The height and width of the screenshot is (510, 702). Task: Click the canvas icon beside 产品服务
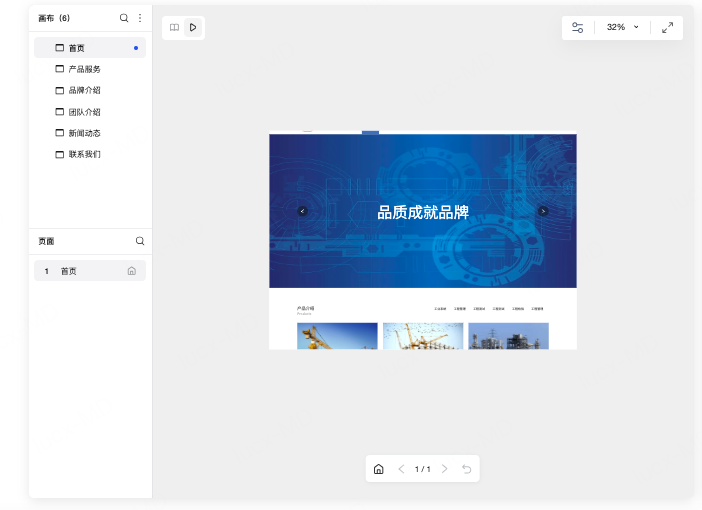(x=60, y=69)
